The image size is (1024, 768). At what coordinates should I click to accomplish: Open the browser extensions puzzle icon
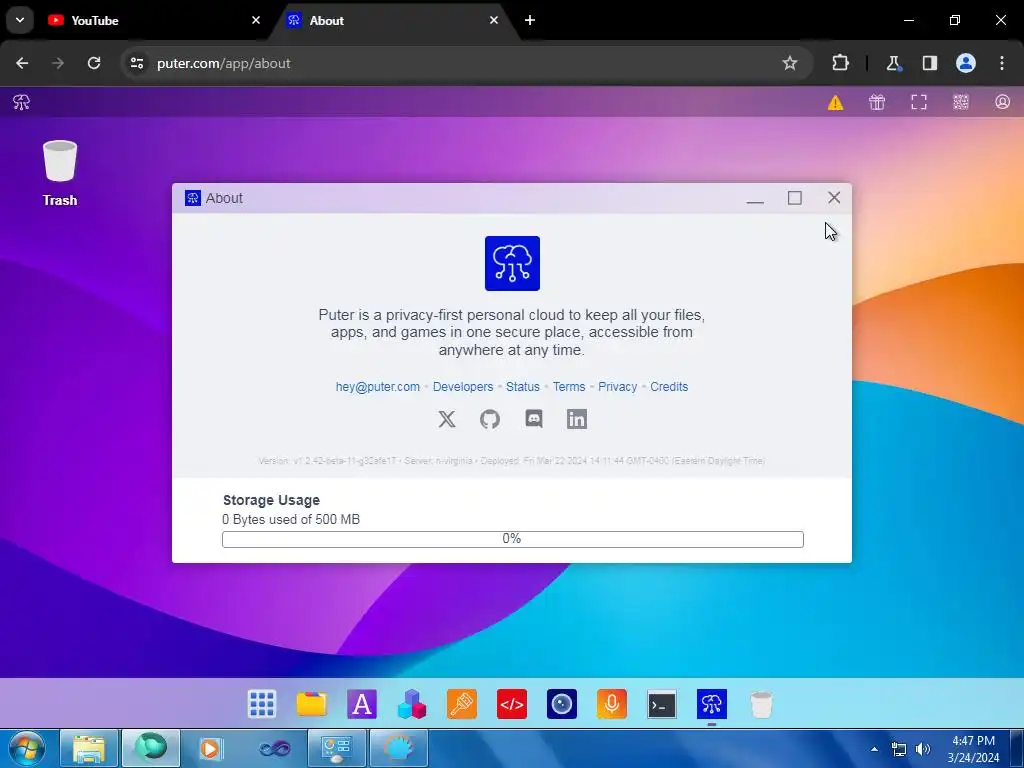[x=840, y=63]
